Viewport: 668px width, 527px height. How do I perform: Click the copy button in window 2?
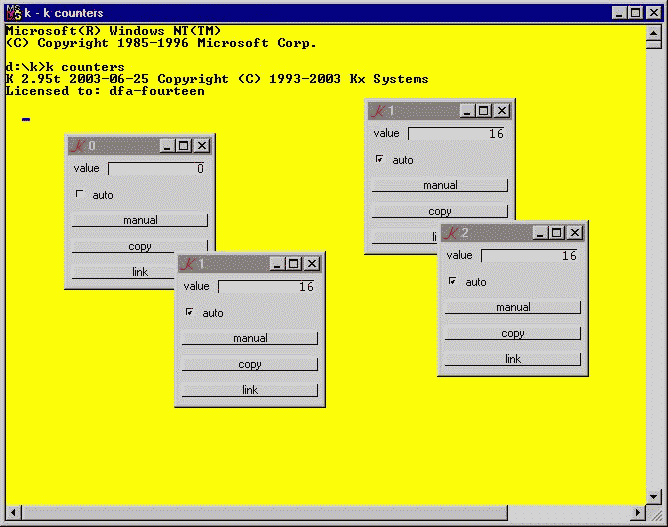(513, 333)
